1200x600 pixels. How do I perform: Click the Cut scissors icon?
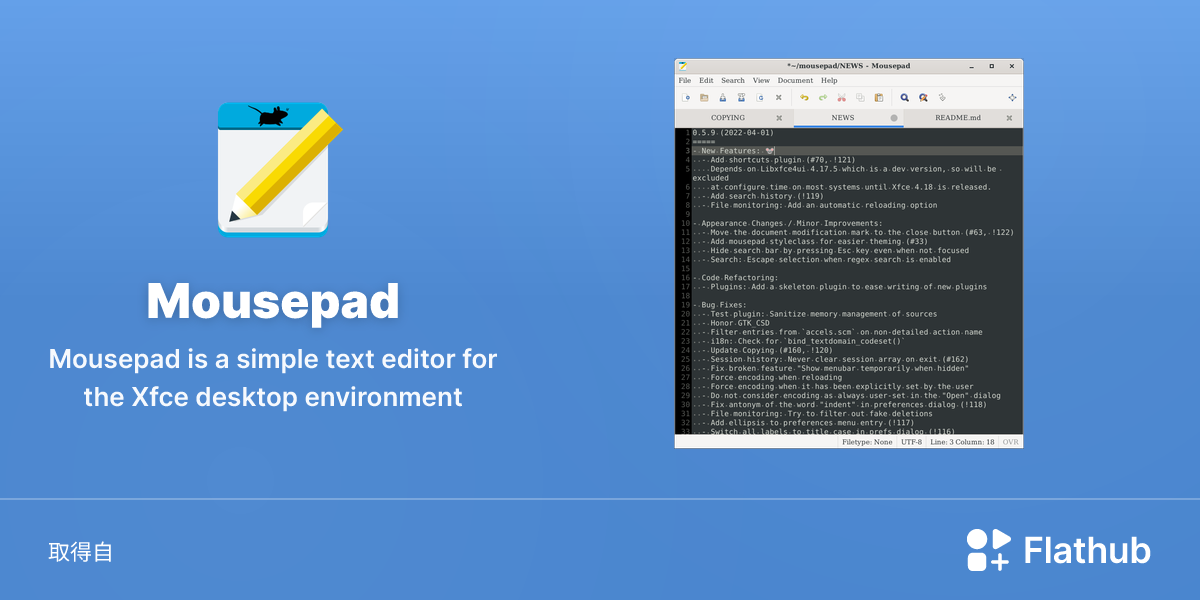(842, 98)
